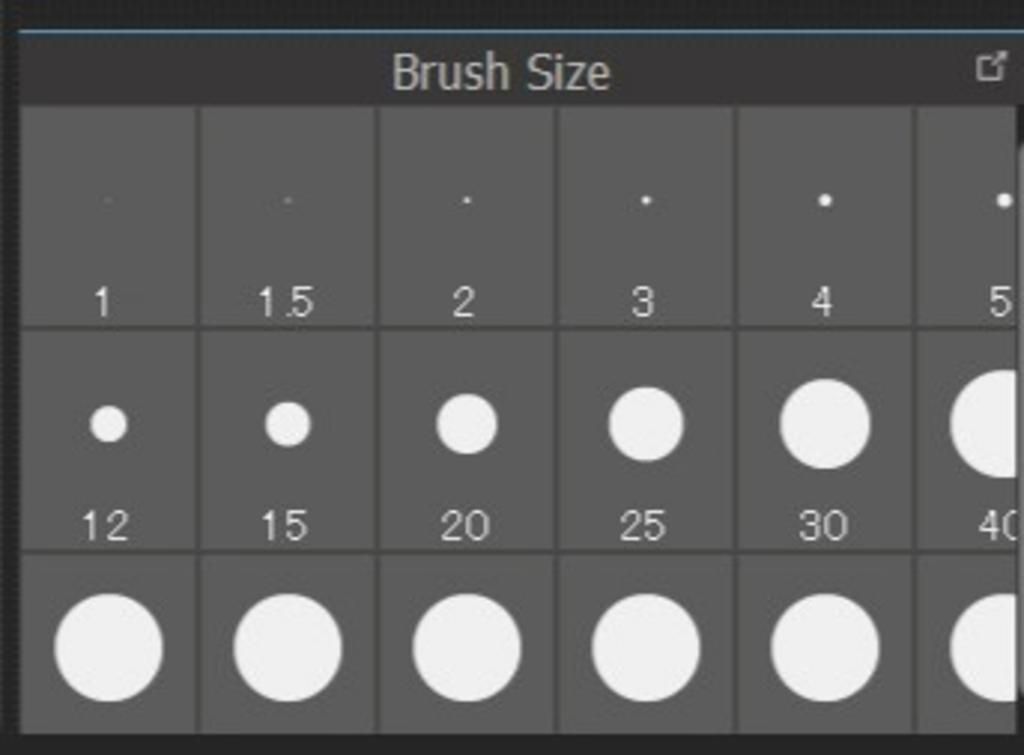
Task: Select brush size 1 preset
Action: point(108,216)
